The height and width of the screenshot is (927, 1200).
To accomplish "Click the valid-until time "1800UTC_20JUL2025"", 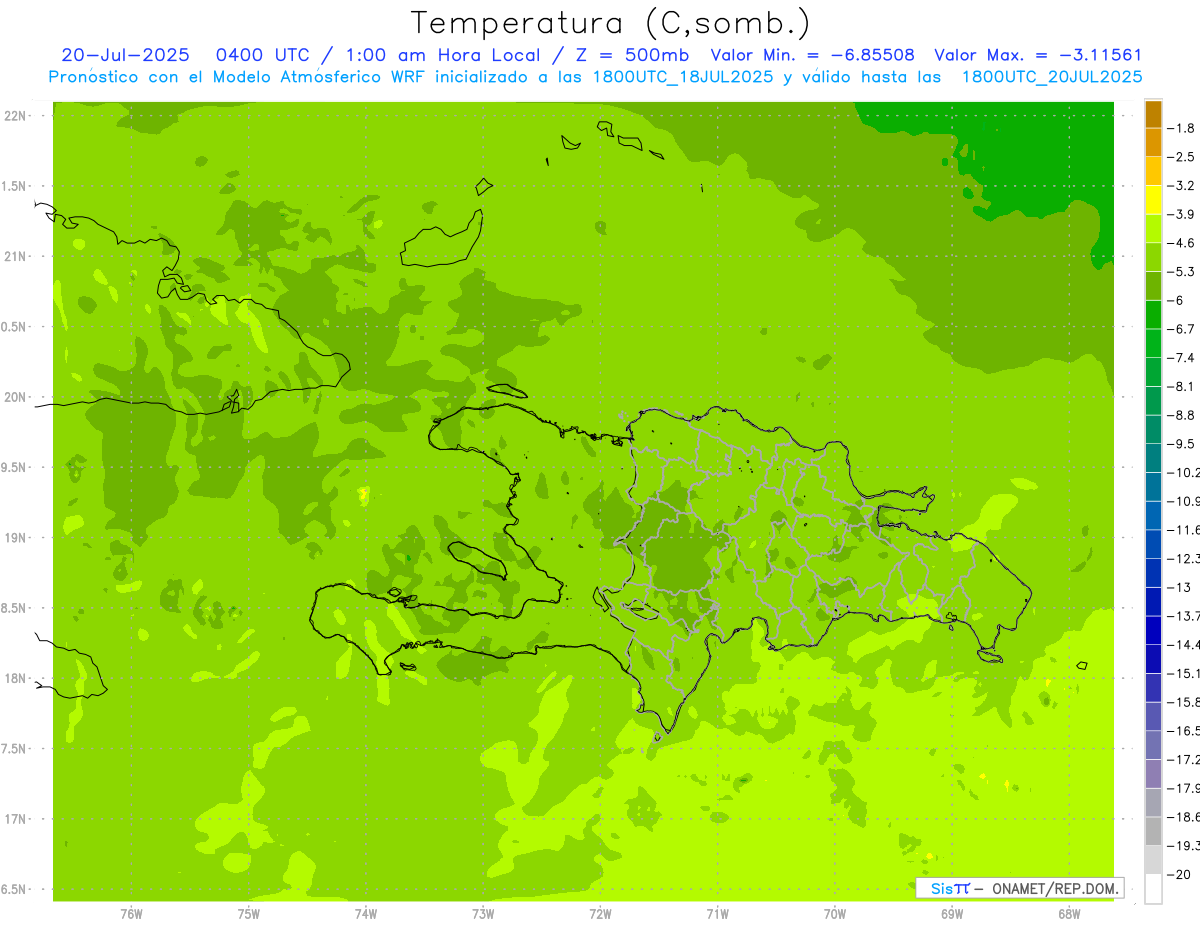I will click(x=1052, y=77).
